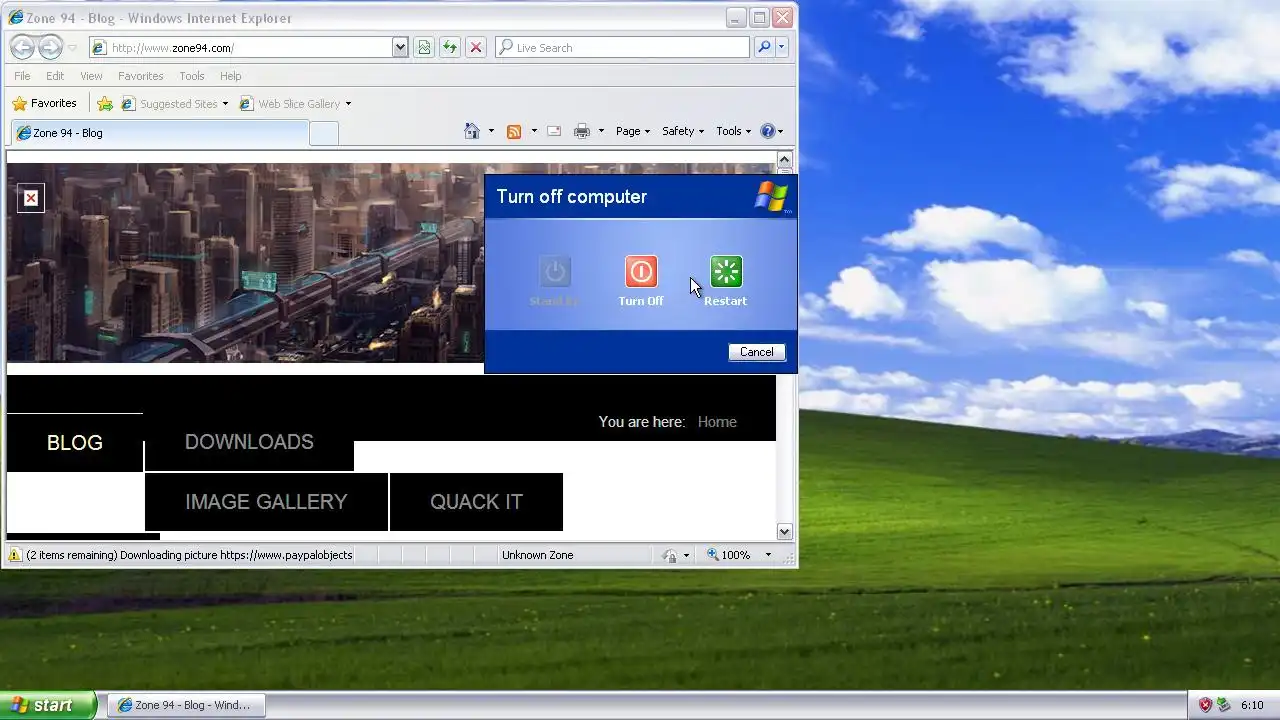Open the Favorites star button

[x=44, y=103]
